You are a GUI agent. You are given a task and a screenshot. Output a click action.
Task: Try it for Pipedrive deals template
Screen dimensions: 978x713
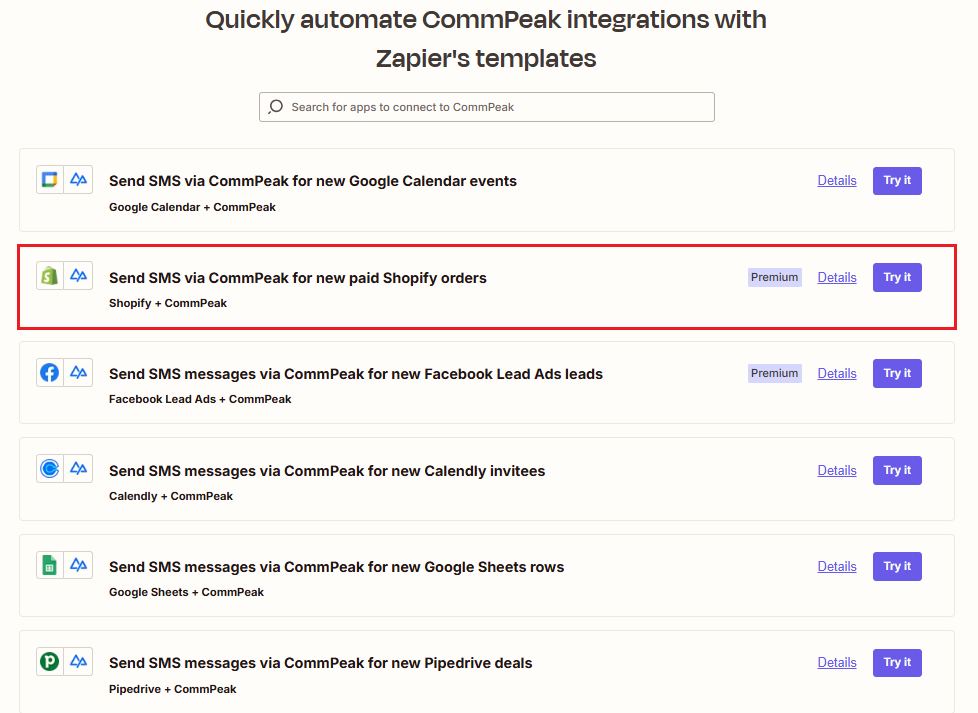coord(897,662)
